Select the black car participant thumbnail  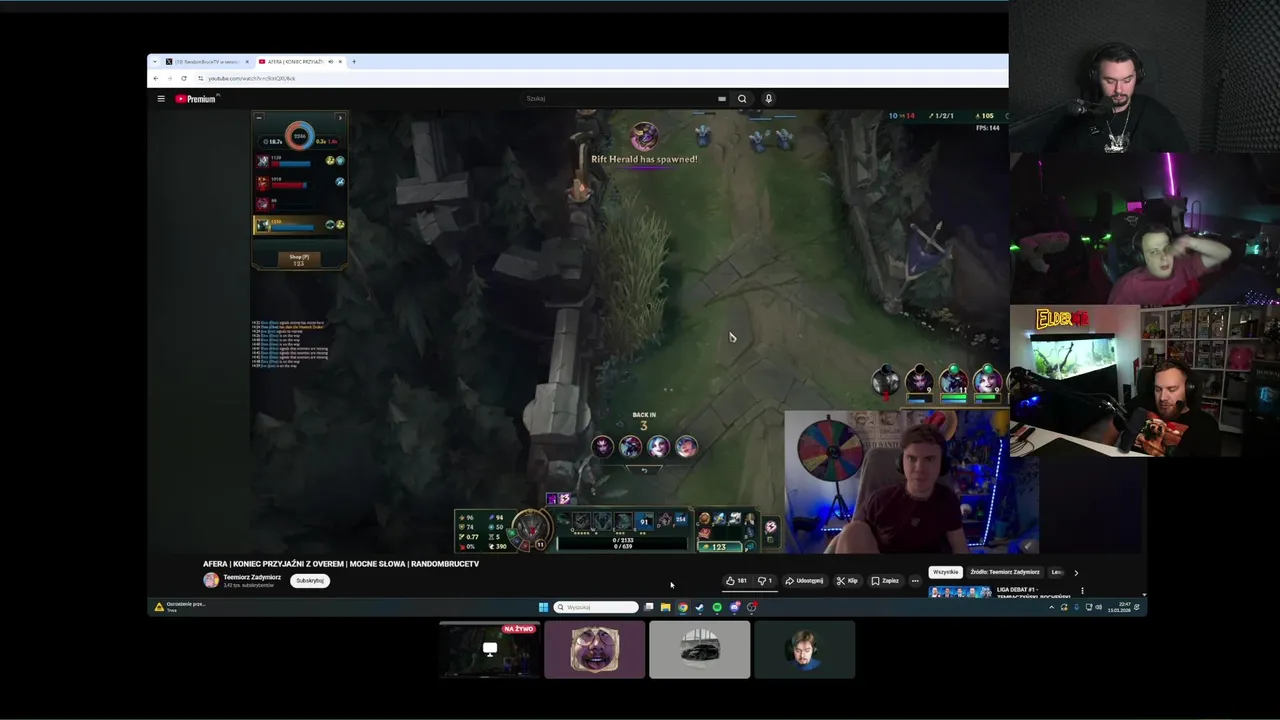pos(700,650)
